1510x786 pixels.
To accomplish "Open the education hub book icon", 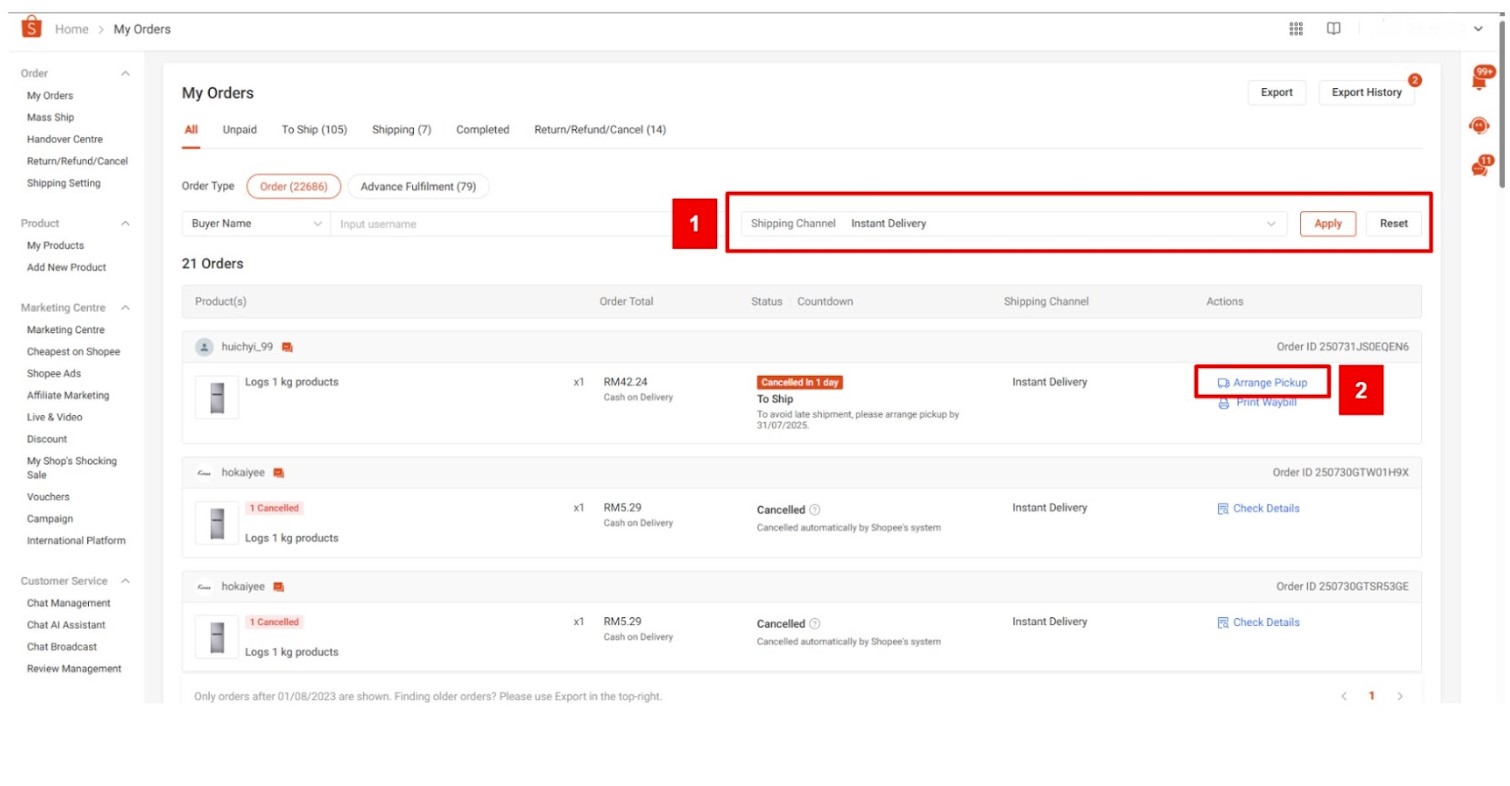I will tap(1334, 28).
